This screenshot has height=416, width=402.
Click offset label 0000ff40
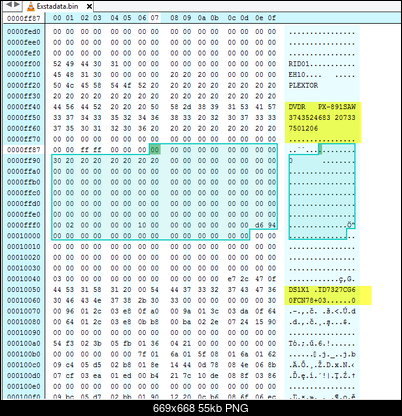24,107
